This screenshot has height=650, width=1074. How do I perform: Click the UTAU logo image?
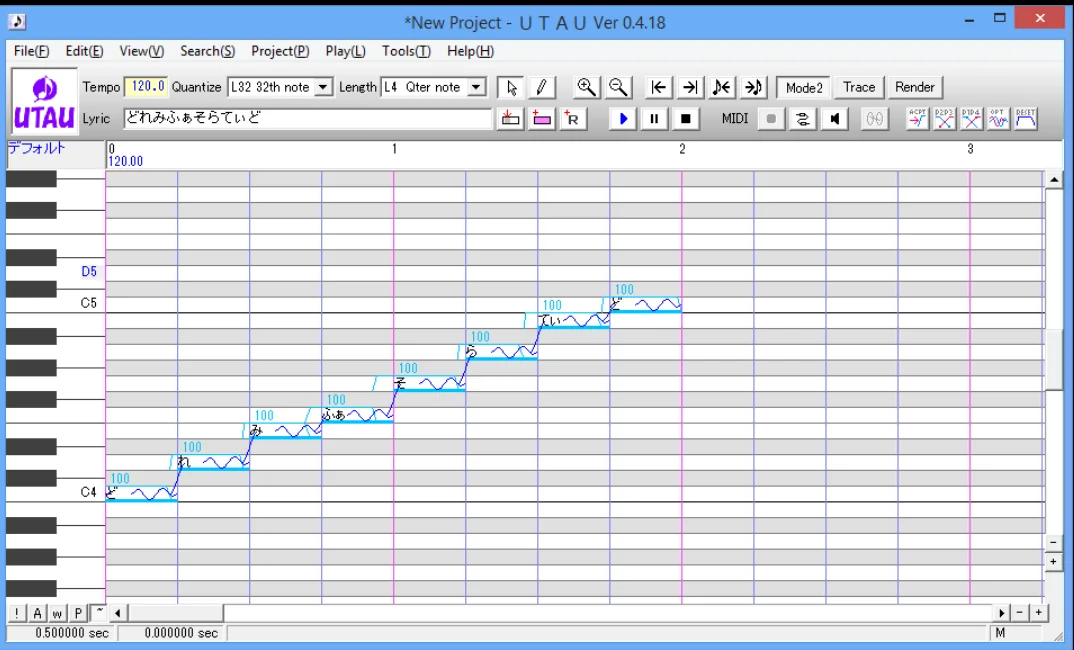[45, 102]
